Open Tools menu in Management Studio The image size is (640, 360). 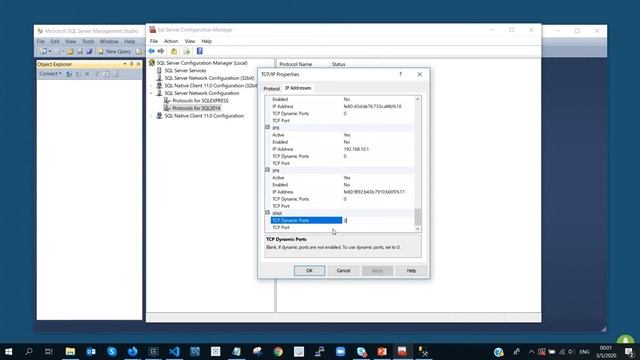(88, 41)
